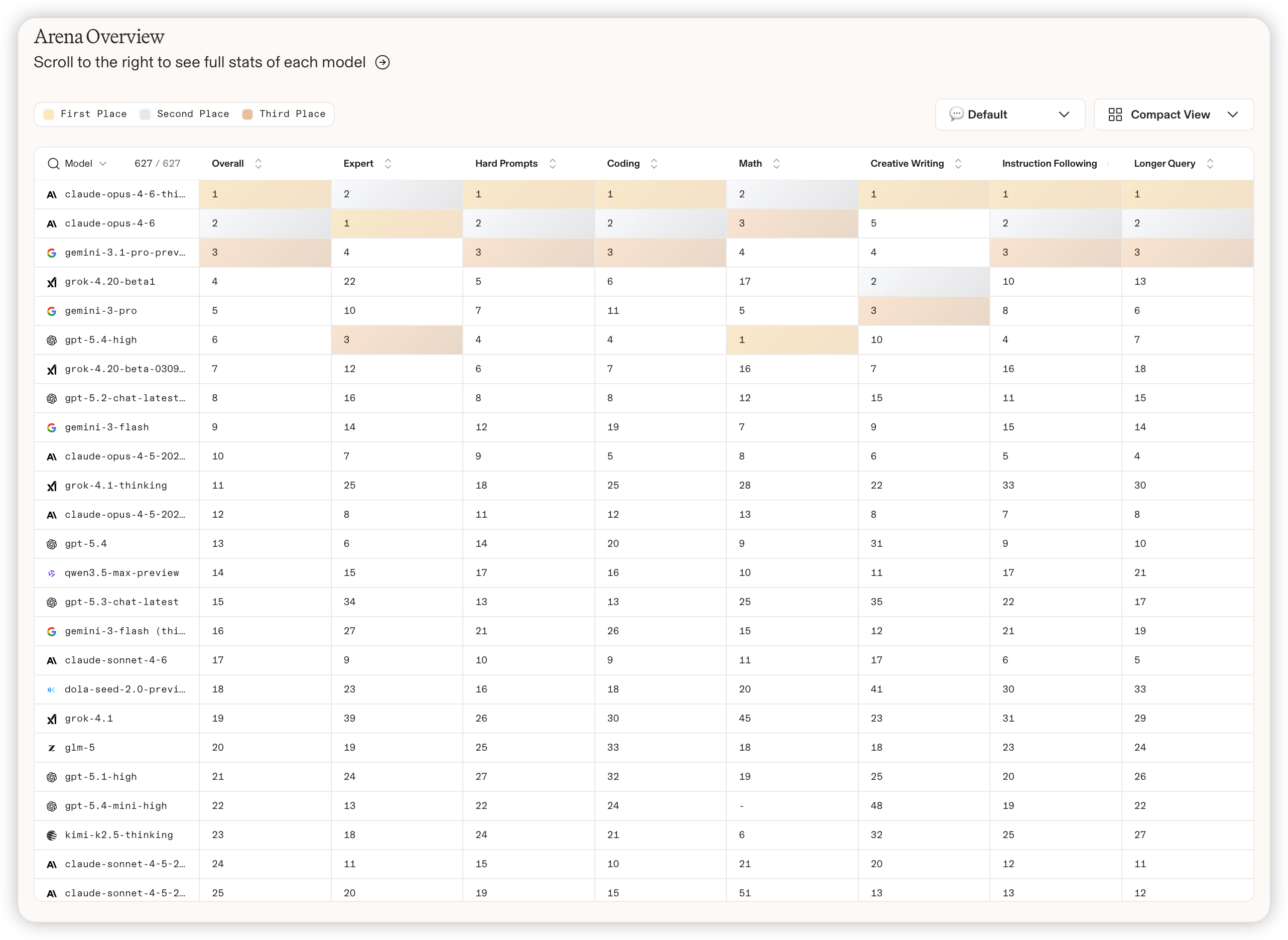Click the Anthropic logo beside claude-opus-4-6
The height and width of the screenshot is (940, 1288).
[x=52, y=223]
